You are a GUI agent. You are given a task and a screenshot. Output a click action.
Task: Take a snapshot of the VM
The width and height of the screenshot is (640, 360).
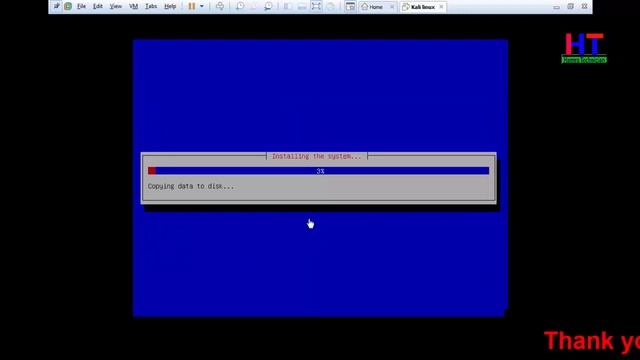click(240, 6)
